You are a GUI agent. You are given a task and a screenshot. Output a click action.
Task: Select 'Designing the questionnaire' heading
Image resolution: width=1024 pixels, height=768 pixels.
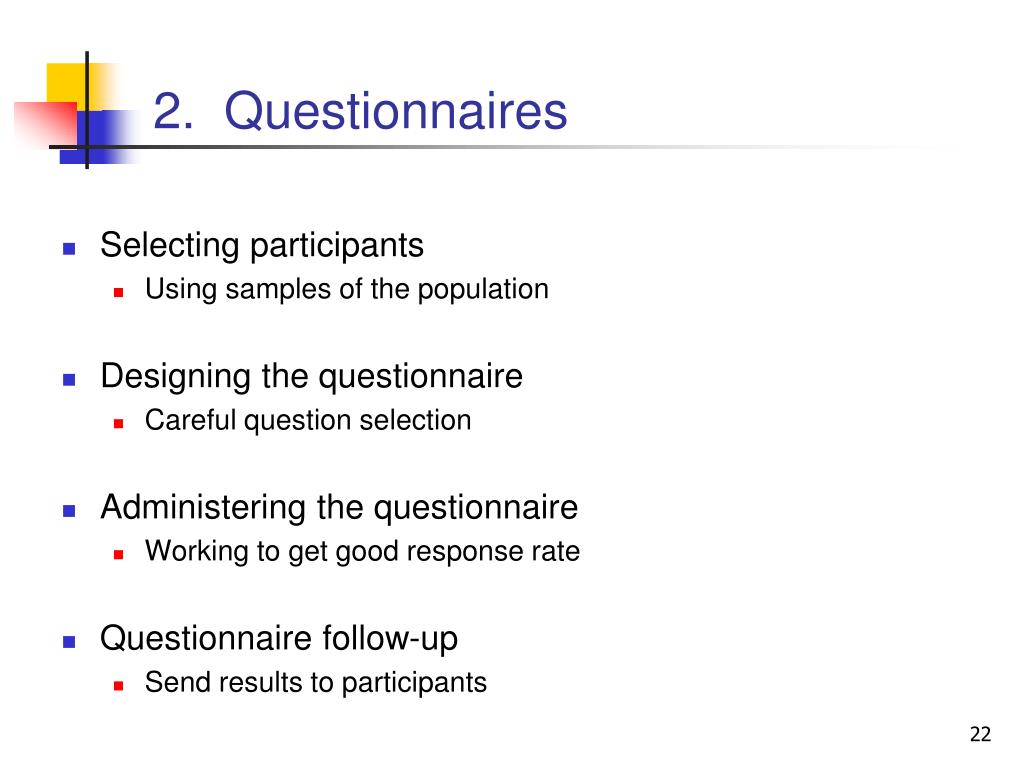point(312,377)
